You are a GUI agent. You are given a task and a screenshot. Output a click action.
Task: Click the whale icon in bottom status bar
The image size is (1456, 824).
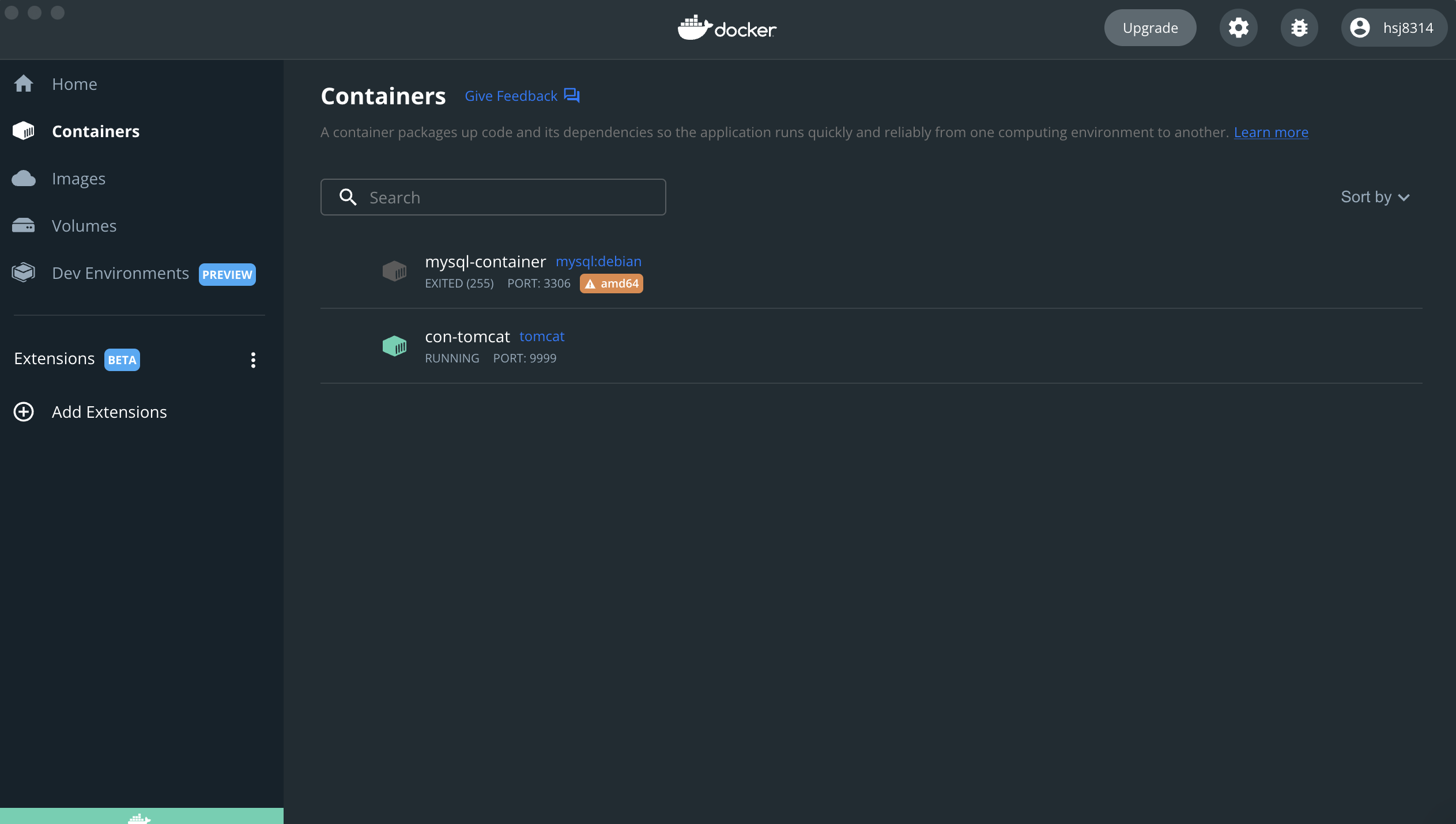139,818
